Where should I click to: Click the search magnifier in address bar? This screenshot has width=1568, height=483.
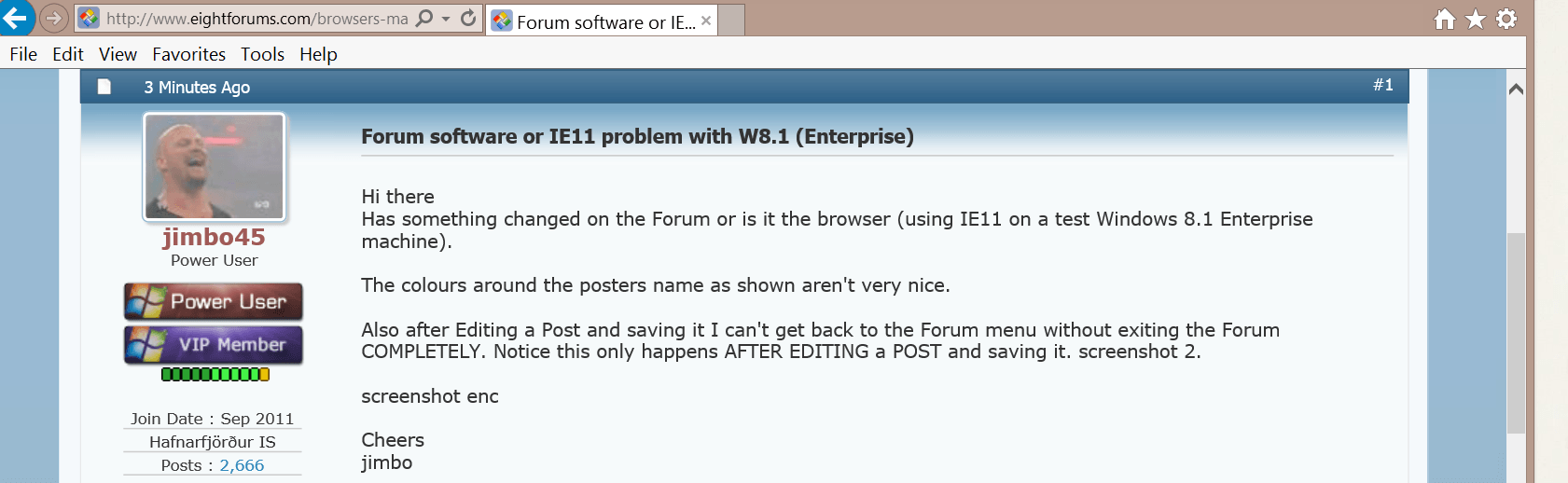tap(424, 19)
